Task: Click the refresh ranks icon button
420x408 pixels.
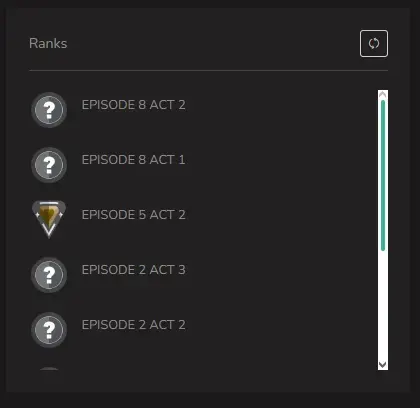Action: (x=374, y=43)
